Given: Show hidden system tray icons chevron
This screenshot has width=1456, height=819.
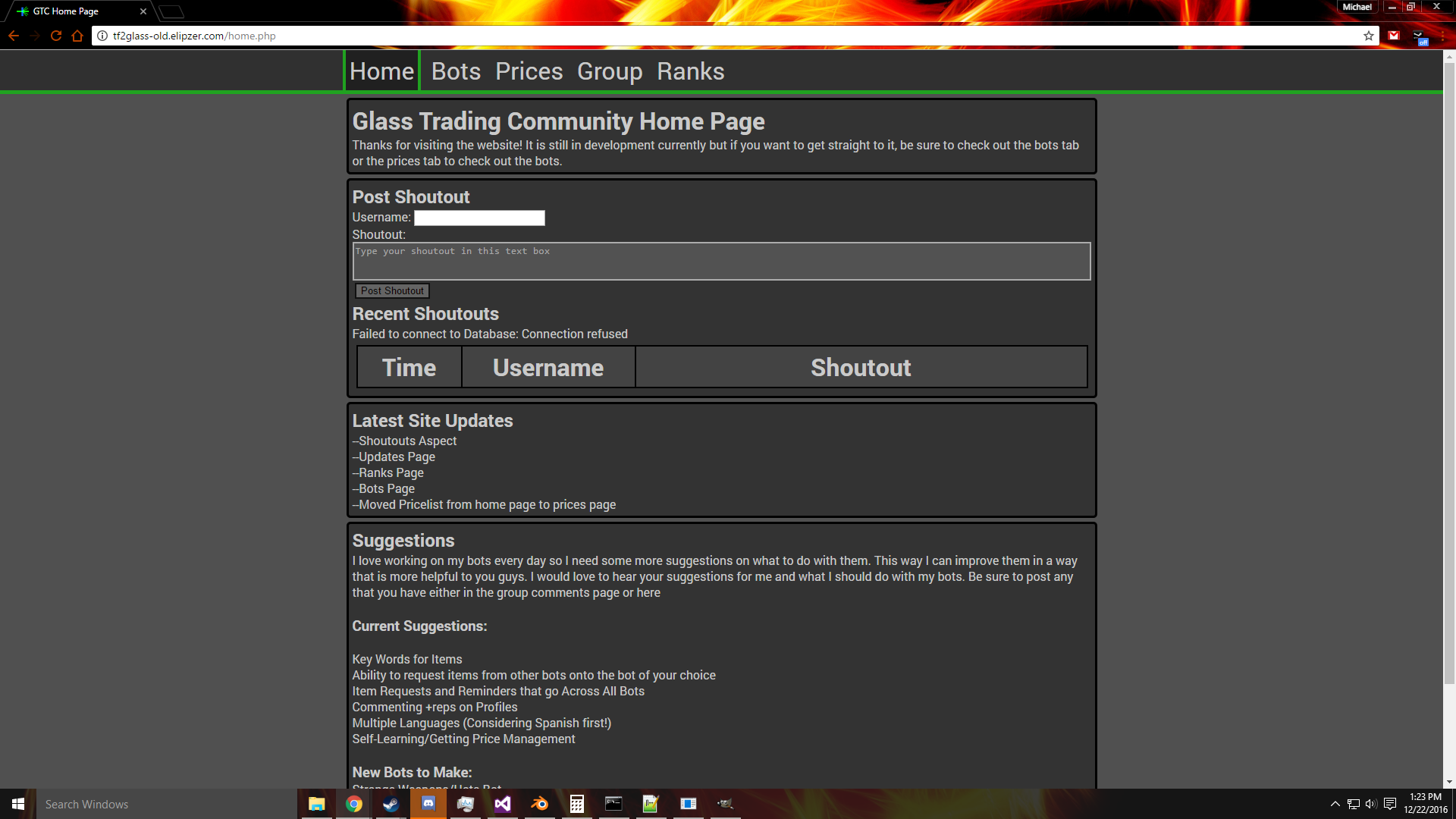Looking at the screenshot, I should (x=1335, y=804).
